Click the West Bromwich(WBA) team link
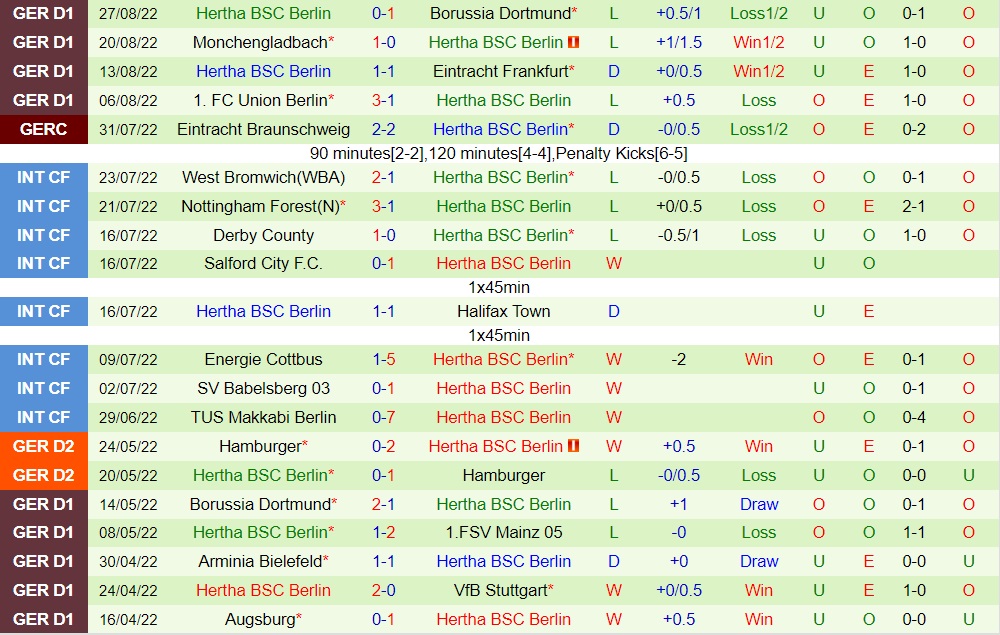1000x635 pixels. click(x=263, y=177)
